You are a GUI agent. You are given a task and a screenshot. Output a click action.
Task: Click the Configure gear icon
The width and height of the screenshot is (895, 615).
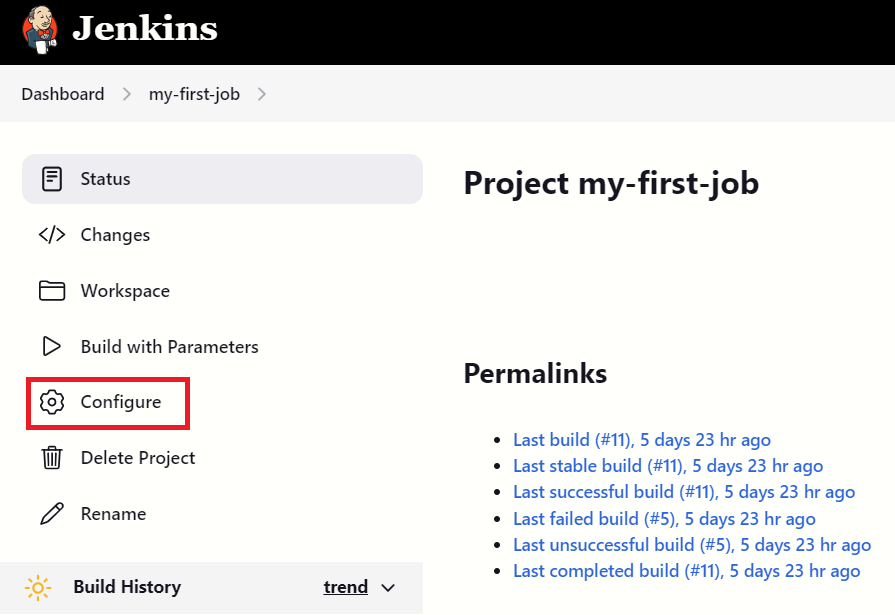(x=52, y=402)
